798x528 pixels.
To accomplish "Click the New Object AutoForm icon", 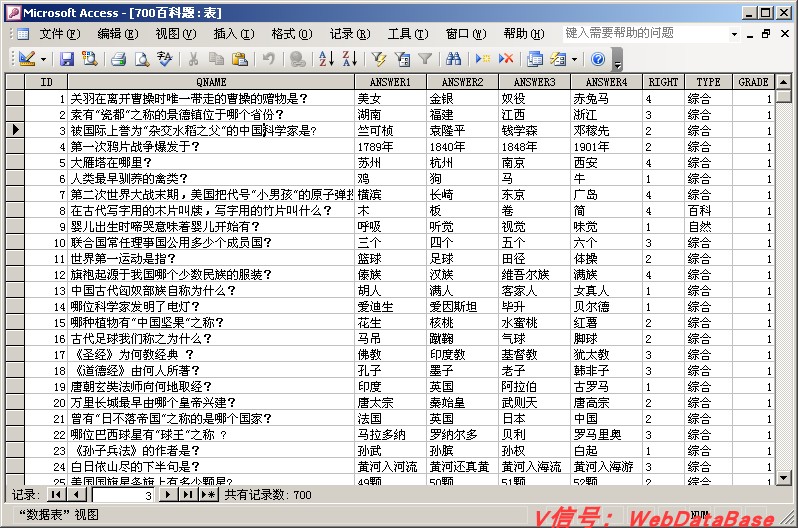I will click(558, 59).
